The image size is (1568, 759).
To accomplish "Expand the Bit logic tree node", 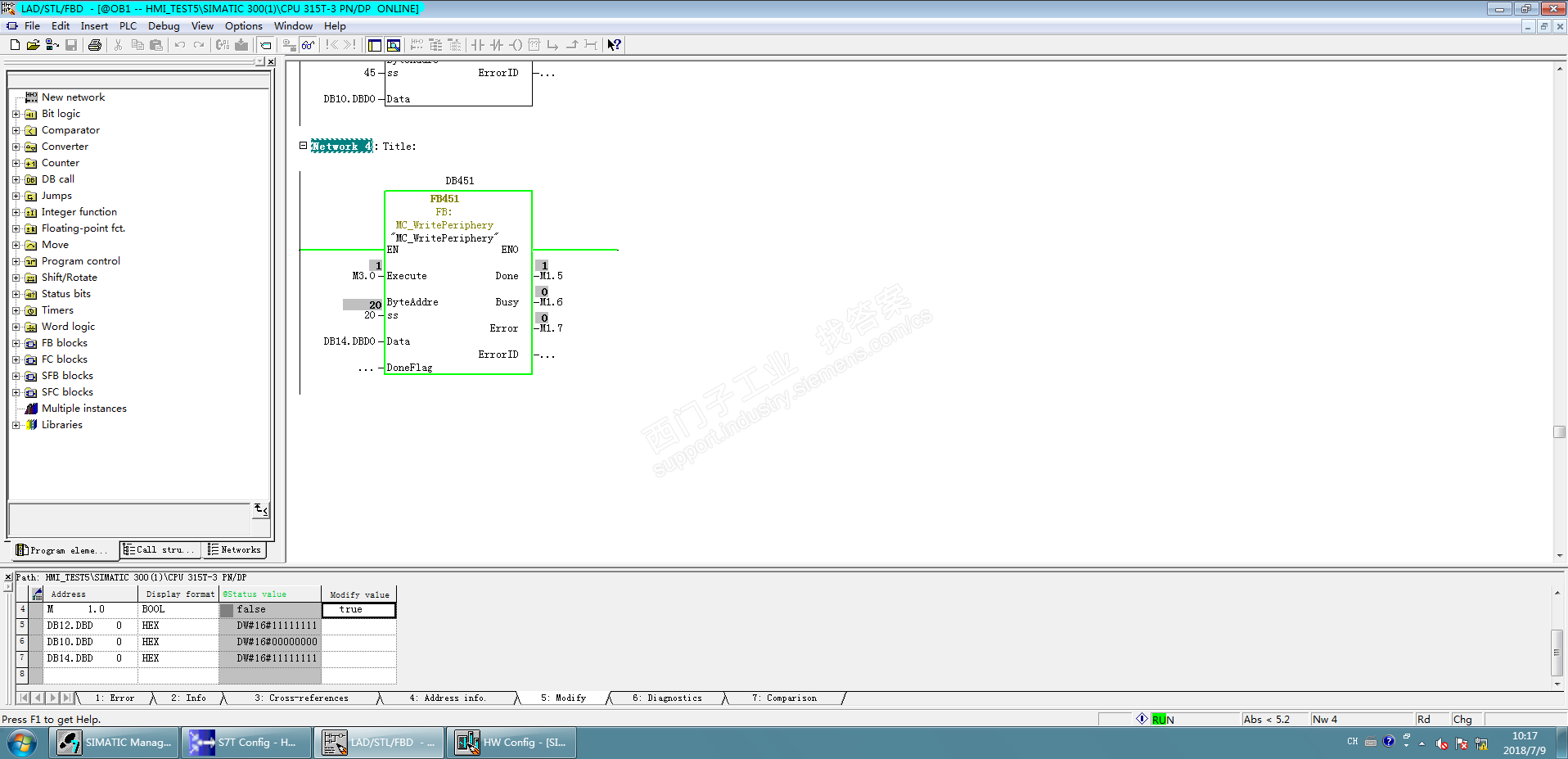I will coord(16,114).
